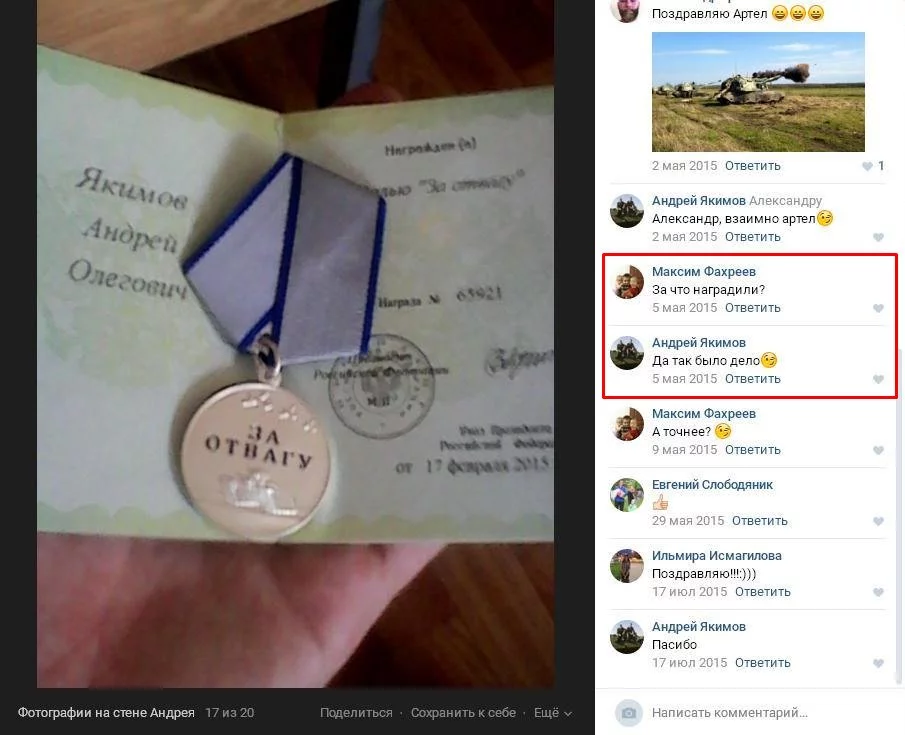Open 'Фотографии на стене Андрея' album link
Image resolution: width=905 pixels, height=735 pixels.
[106, 713]
